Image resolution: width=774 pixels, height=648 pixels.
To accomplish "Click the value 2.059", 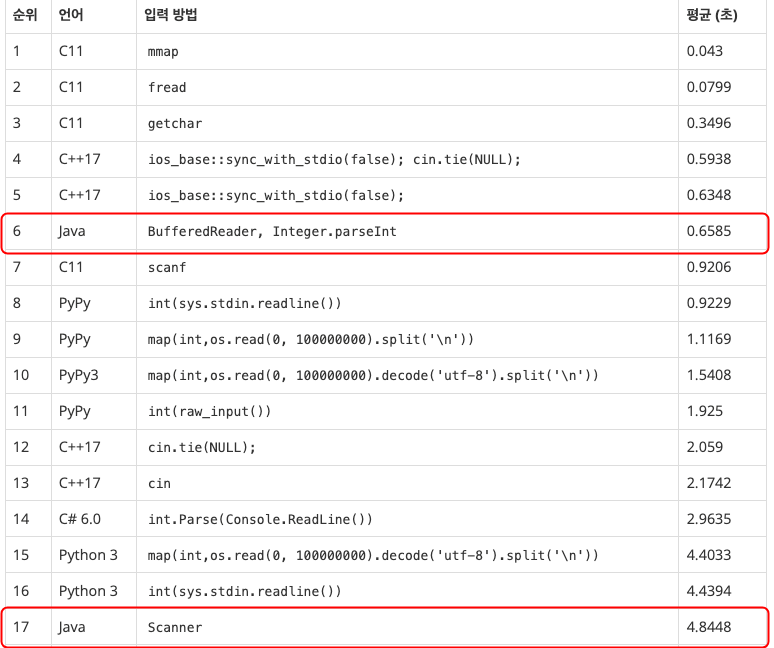I will 704,448.
